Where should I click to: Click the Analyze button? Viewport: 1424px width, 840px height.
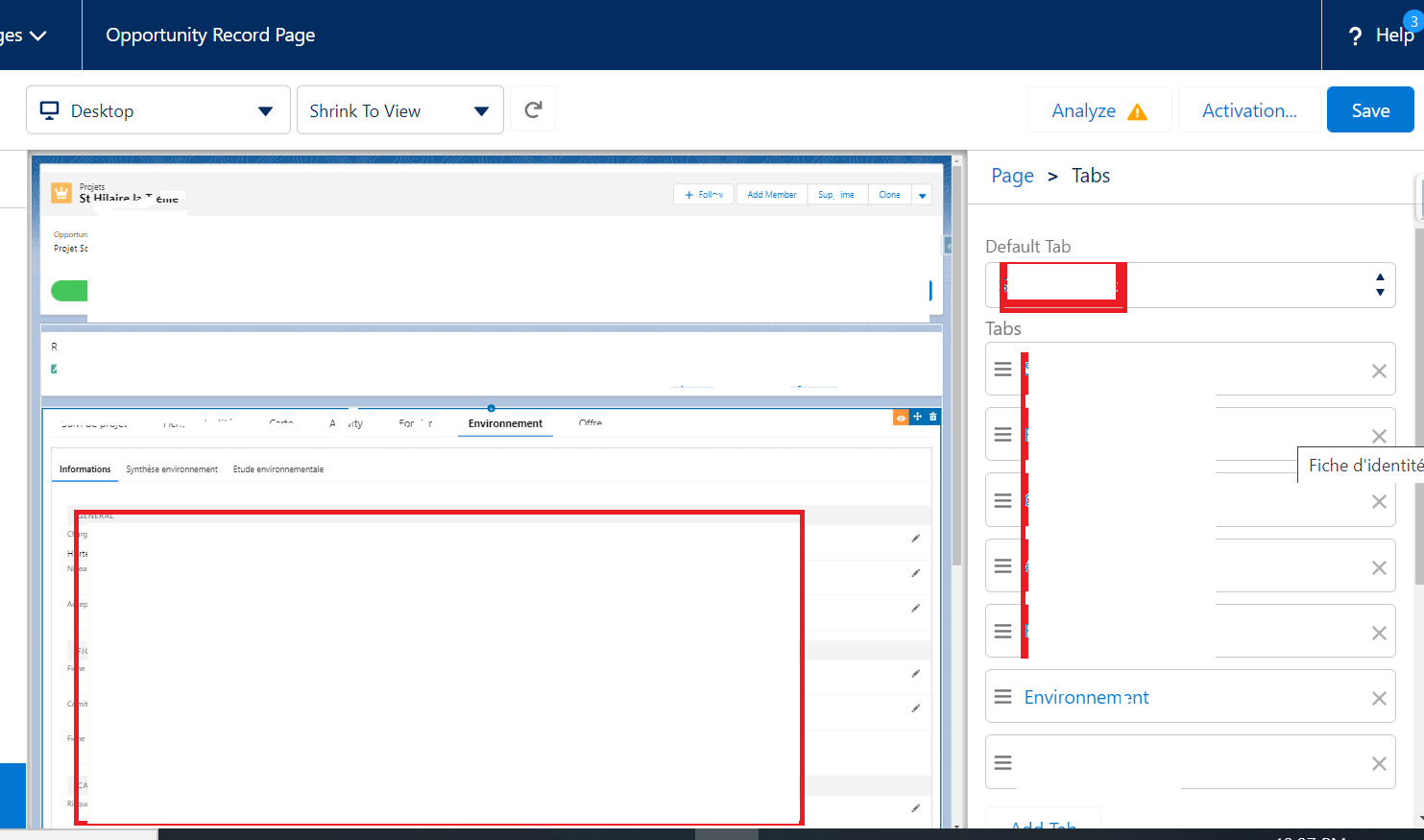coord(1099,109)
